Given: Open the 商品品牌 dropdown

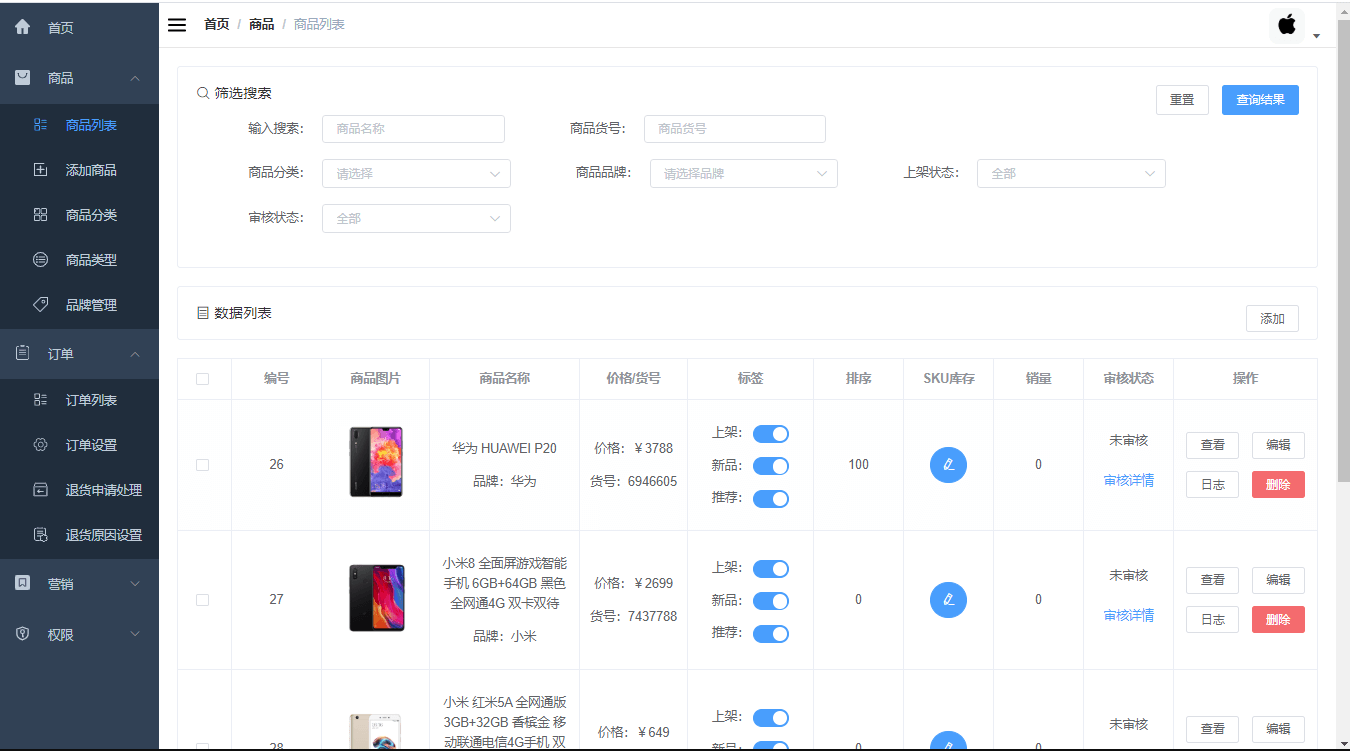Looking at the screenshot, I should [x=744, y=173].
